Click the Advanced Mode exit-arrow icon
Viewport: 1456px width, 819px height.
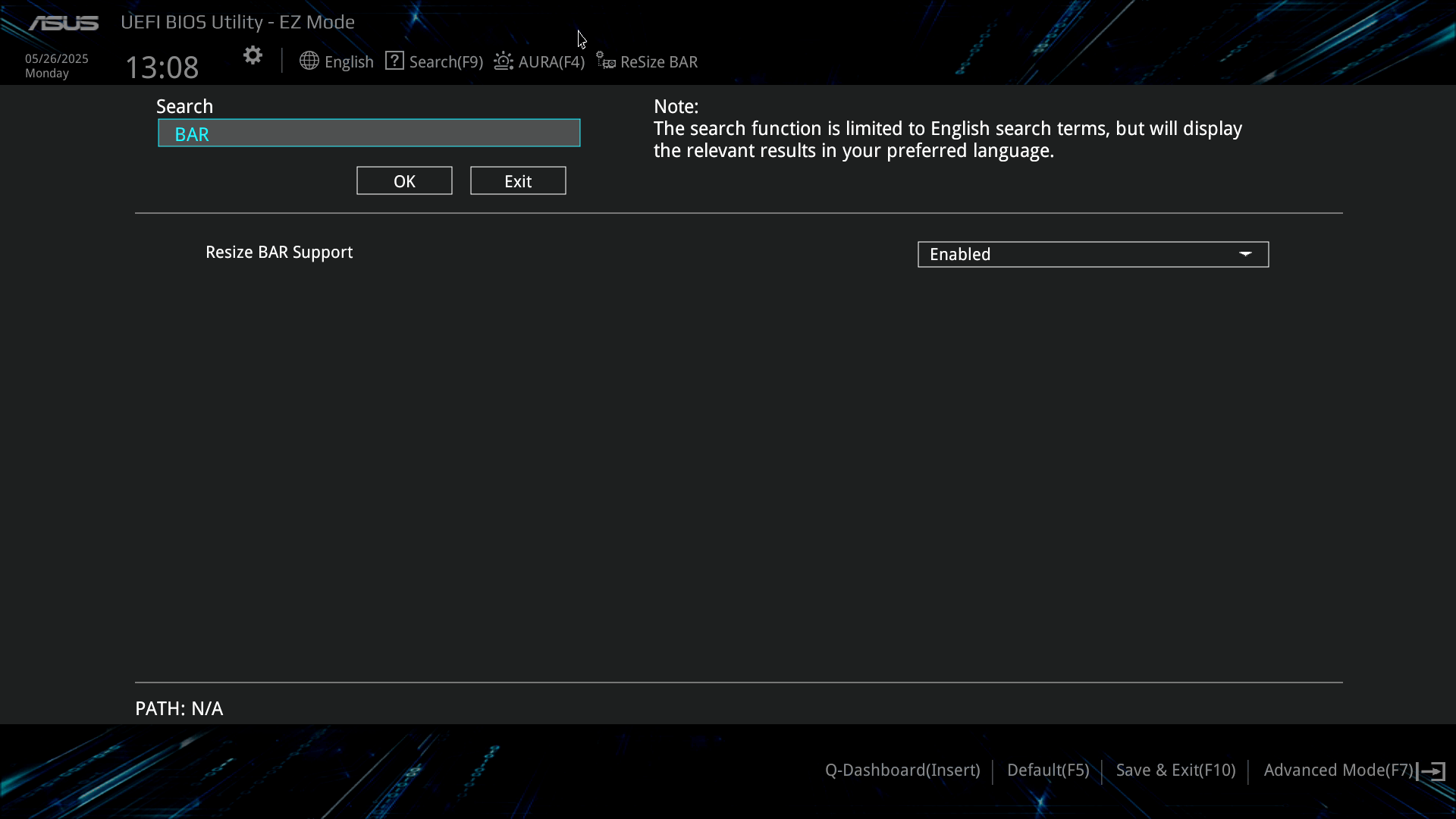pyautogui.click(x=1432, y=771)
